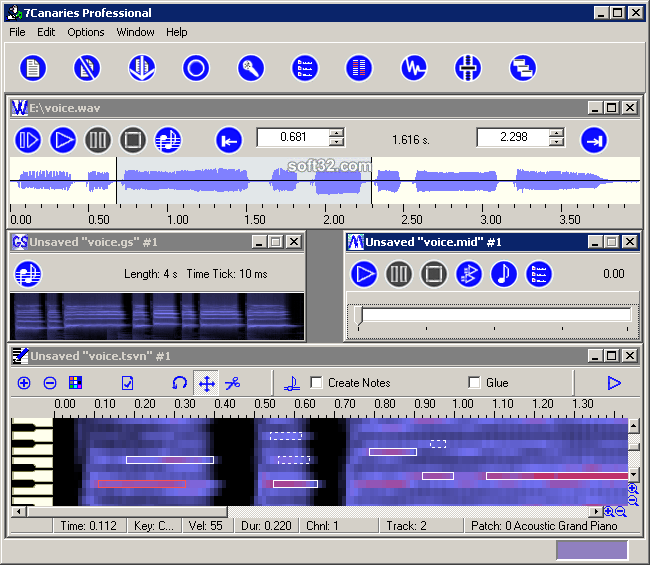
Task: Click down arrow of piano roll vertical scrollbar
Action: point(633,474)
